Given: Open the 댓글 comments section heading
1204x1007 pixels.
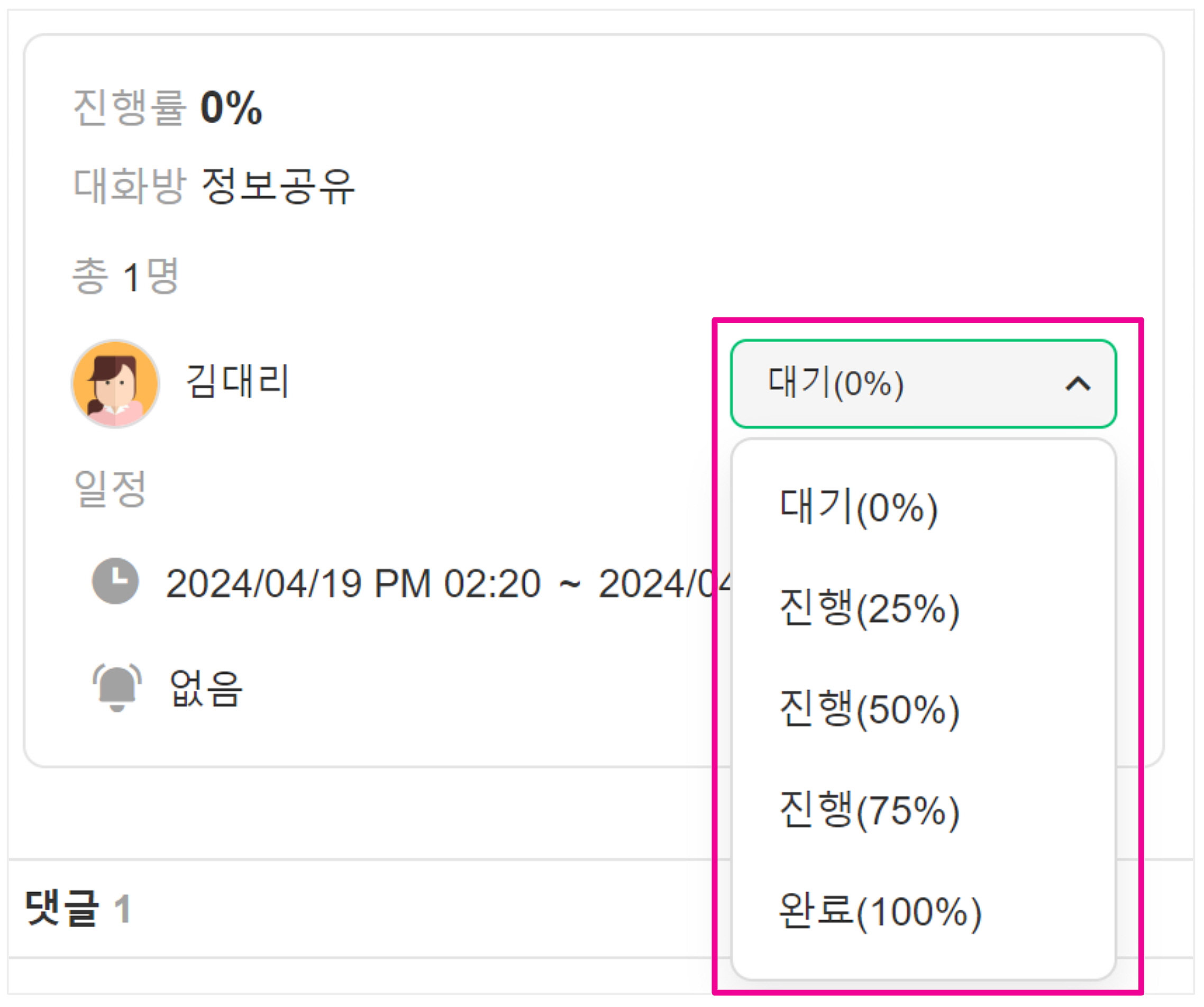Looking at the screenshot, I should (62, 909).
